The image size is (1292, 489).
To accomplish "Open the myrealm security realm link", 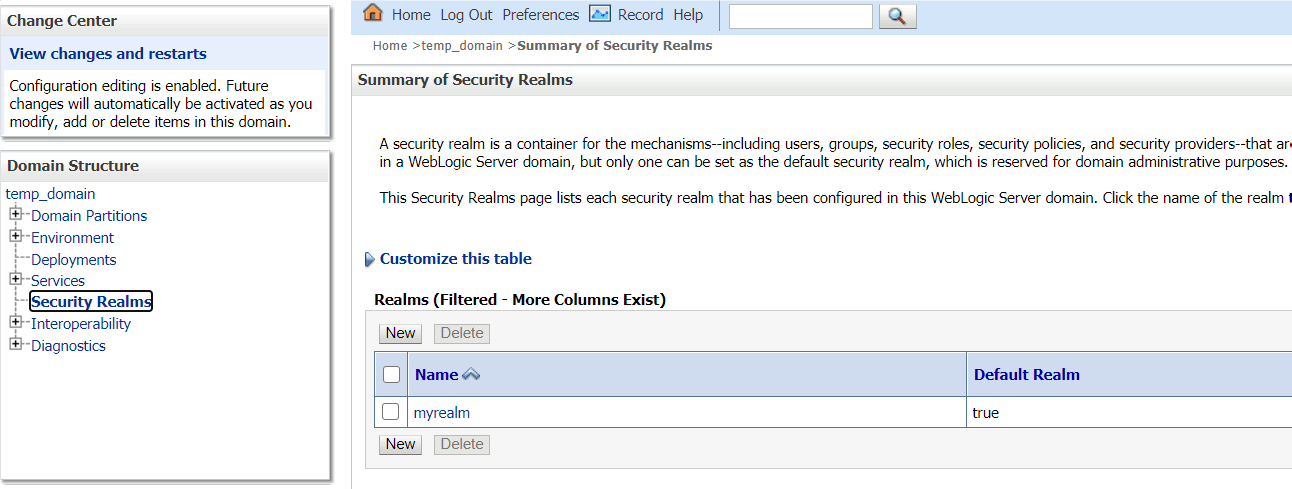I will tap(442, 412).
